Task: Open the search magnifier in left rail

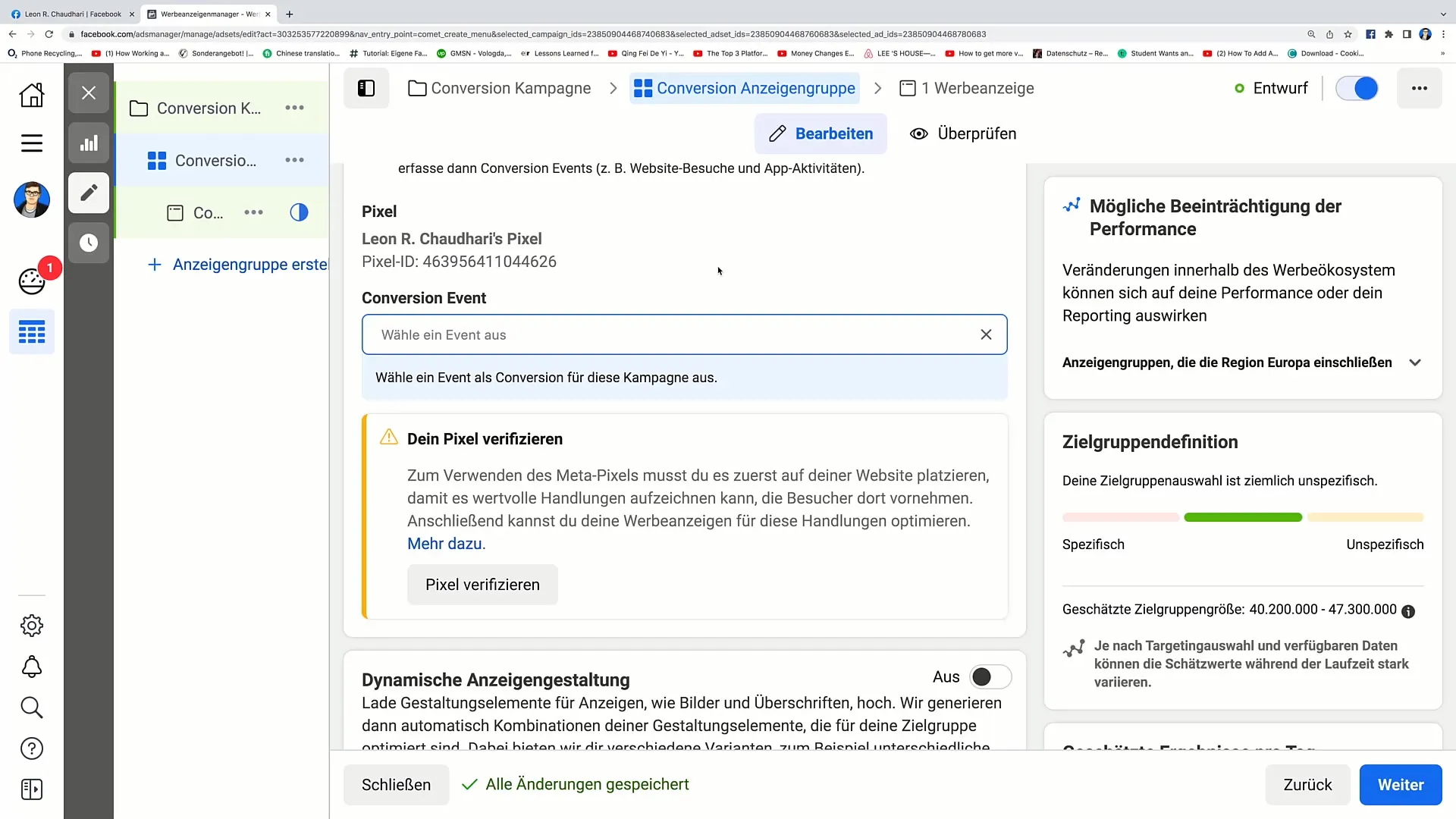Action: (31, 708)
